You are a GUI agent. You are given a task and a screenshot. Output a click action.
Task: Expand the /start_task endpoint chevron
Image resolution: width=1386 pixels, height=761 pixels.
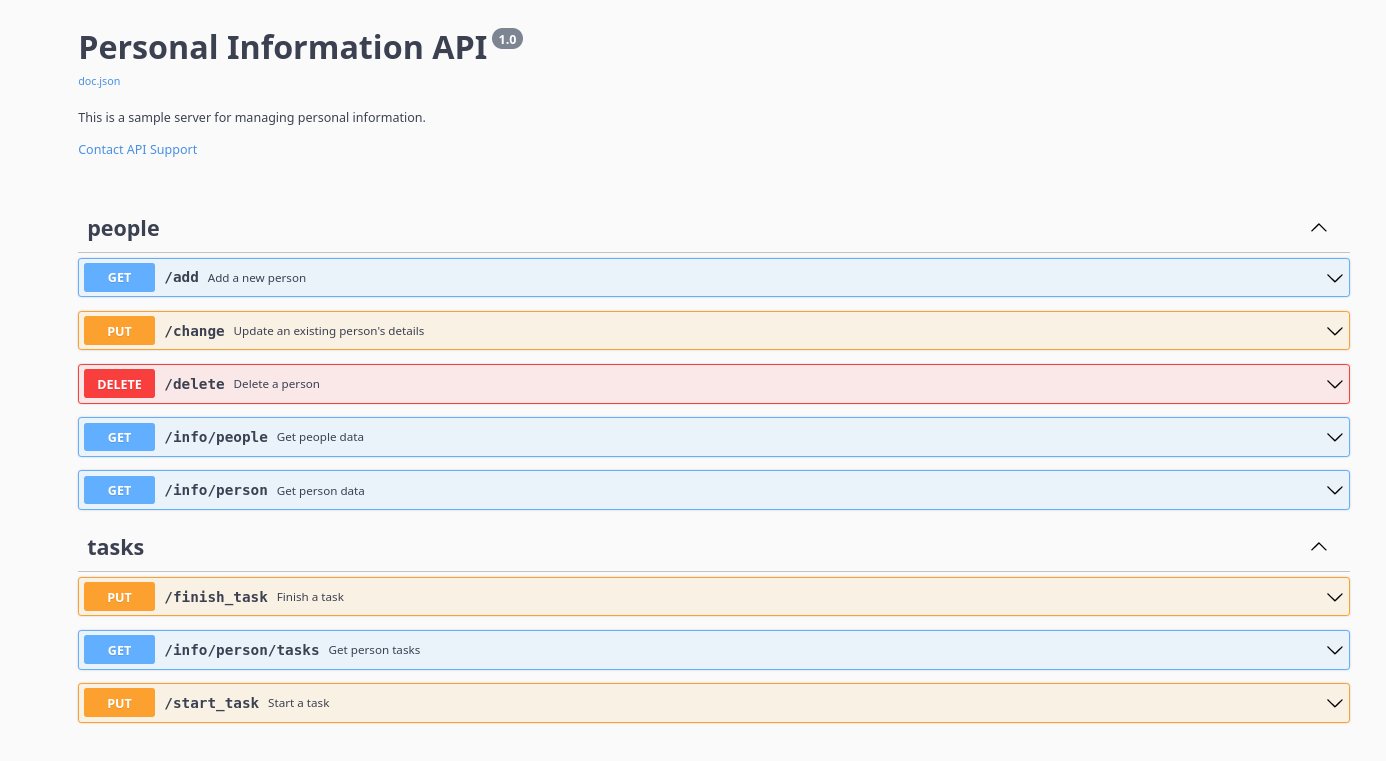tap(1334, 703)
